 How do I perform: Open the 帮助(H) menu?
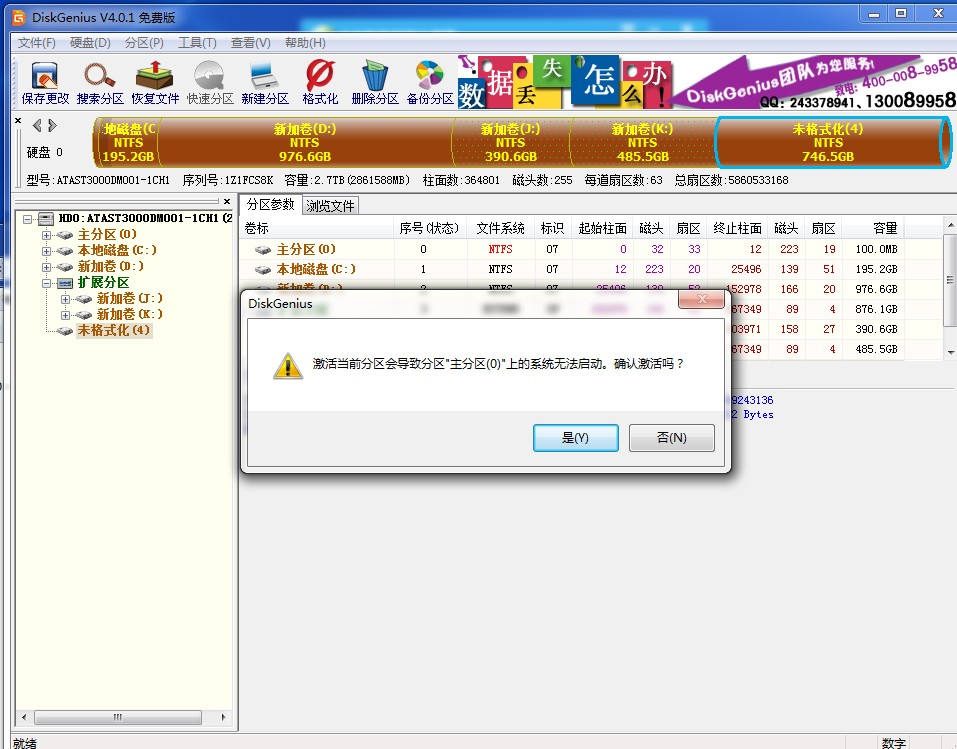pos(305,43)
